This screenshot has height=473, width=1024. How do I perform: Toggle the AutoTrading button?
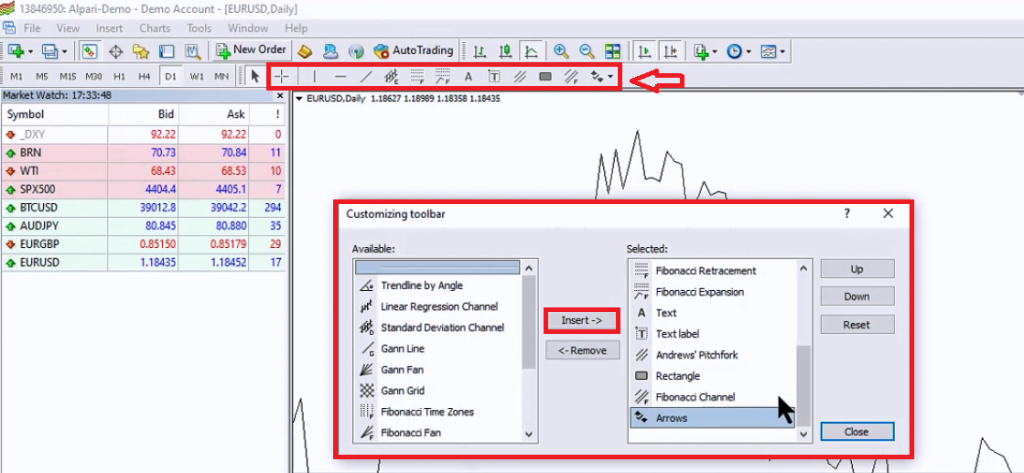(413, 50)
